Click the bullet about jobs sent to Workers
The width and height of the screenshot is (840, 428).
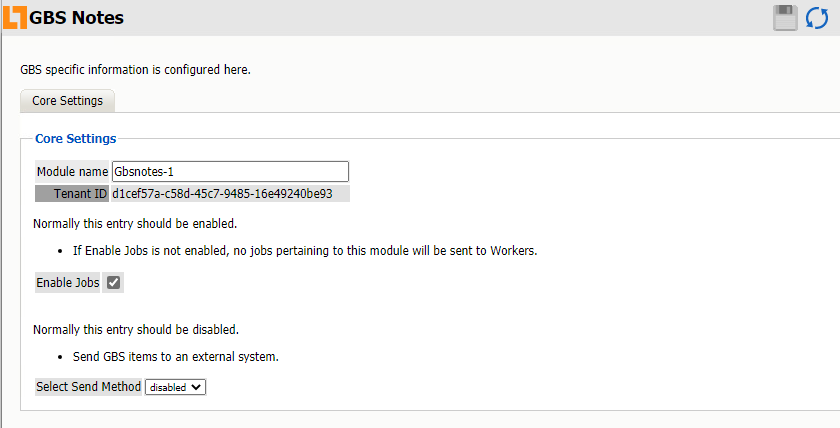(305, 251)
